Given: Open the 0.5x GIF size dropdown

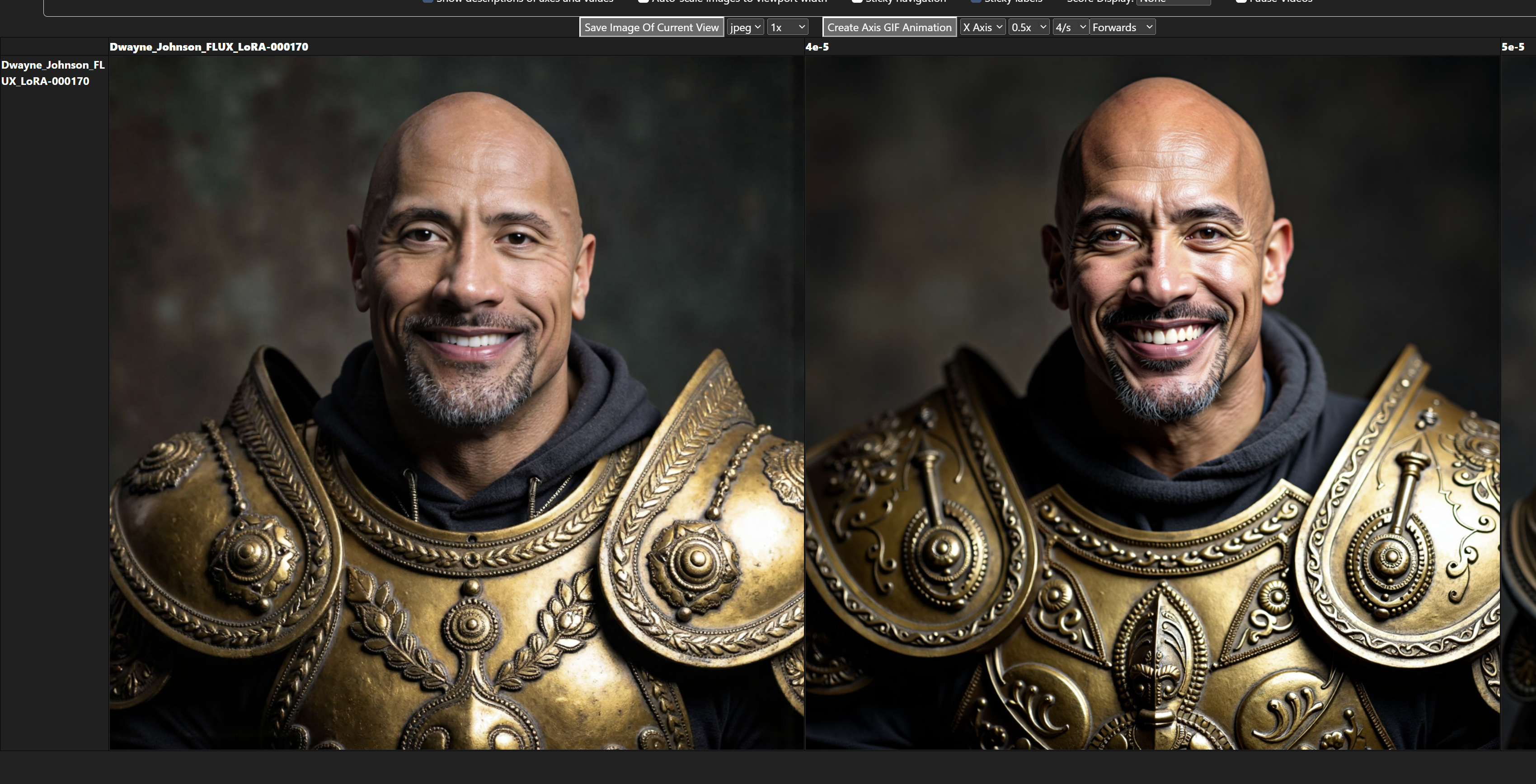Looking at the screenshot, I should 1029,28.
